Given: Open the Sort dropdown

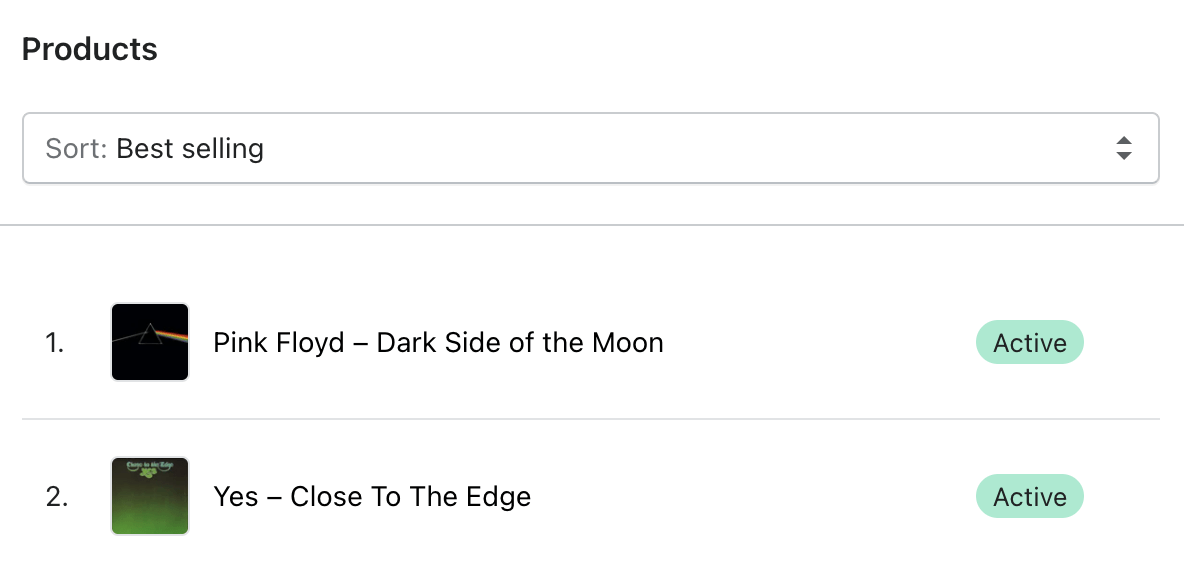Looking at the screenshot, I should [x=590, y=149].
